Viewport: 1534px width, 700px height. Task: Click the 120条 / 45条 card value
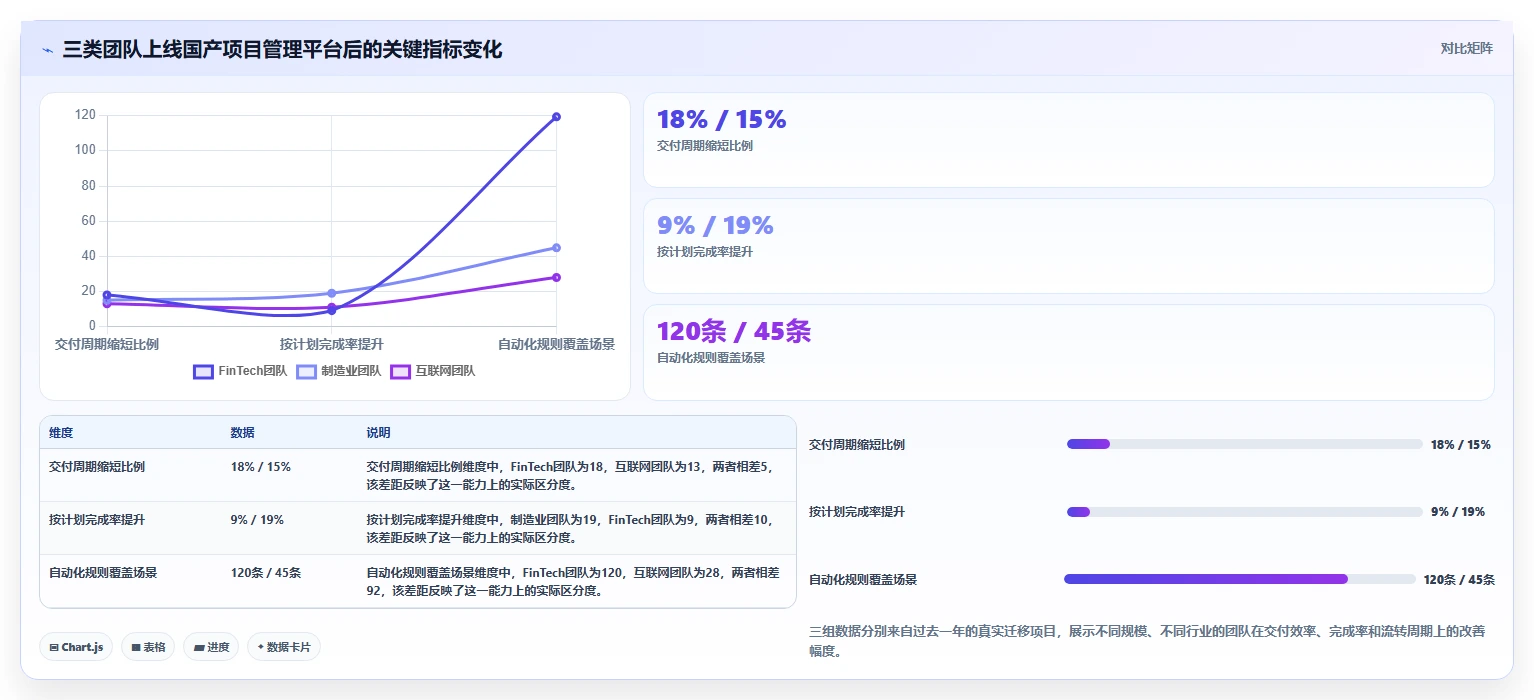[734, 331]
